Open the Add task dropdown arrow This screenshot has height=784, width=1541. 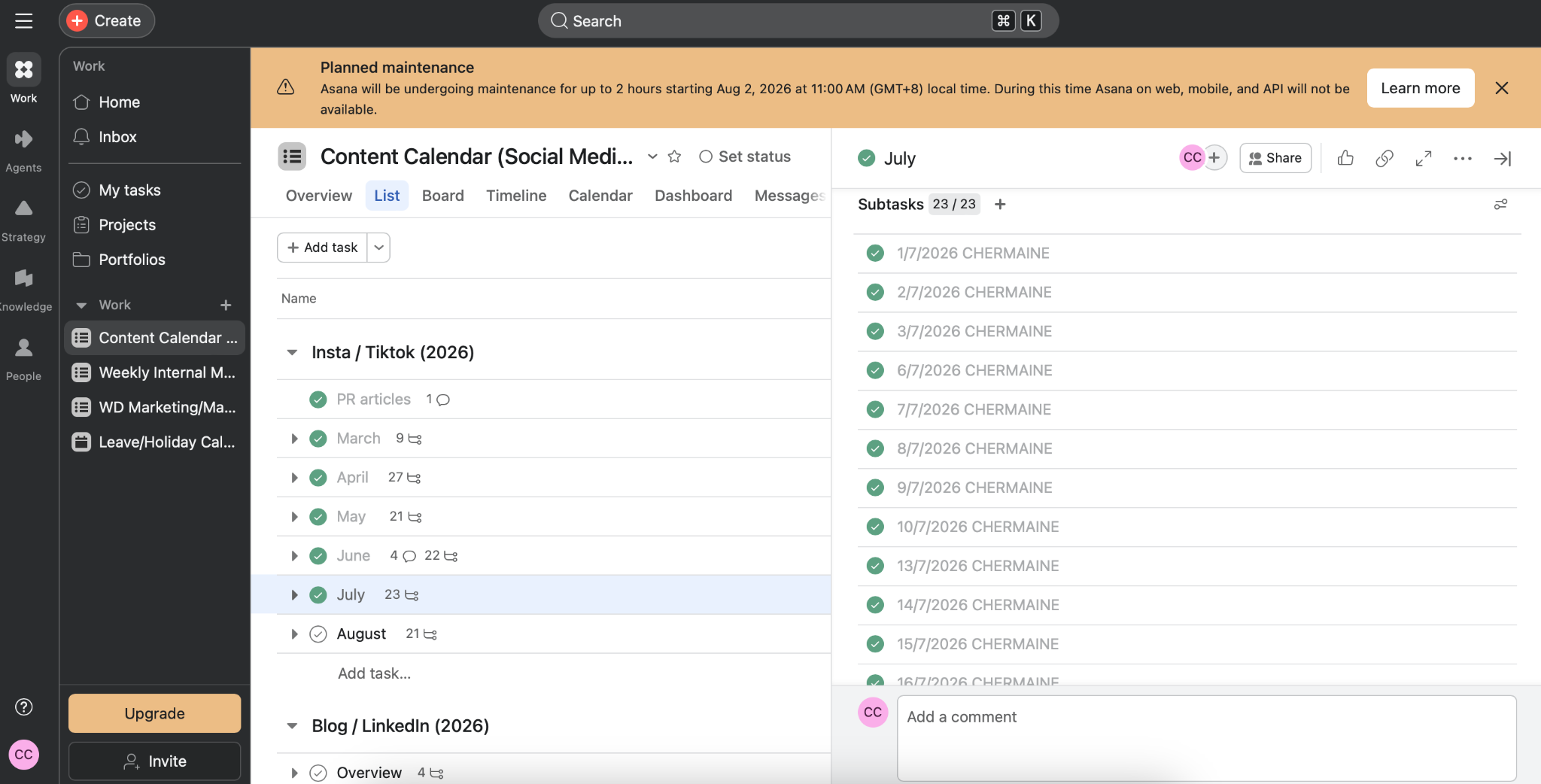tap(378, 248)
